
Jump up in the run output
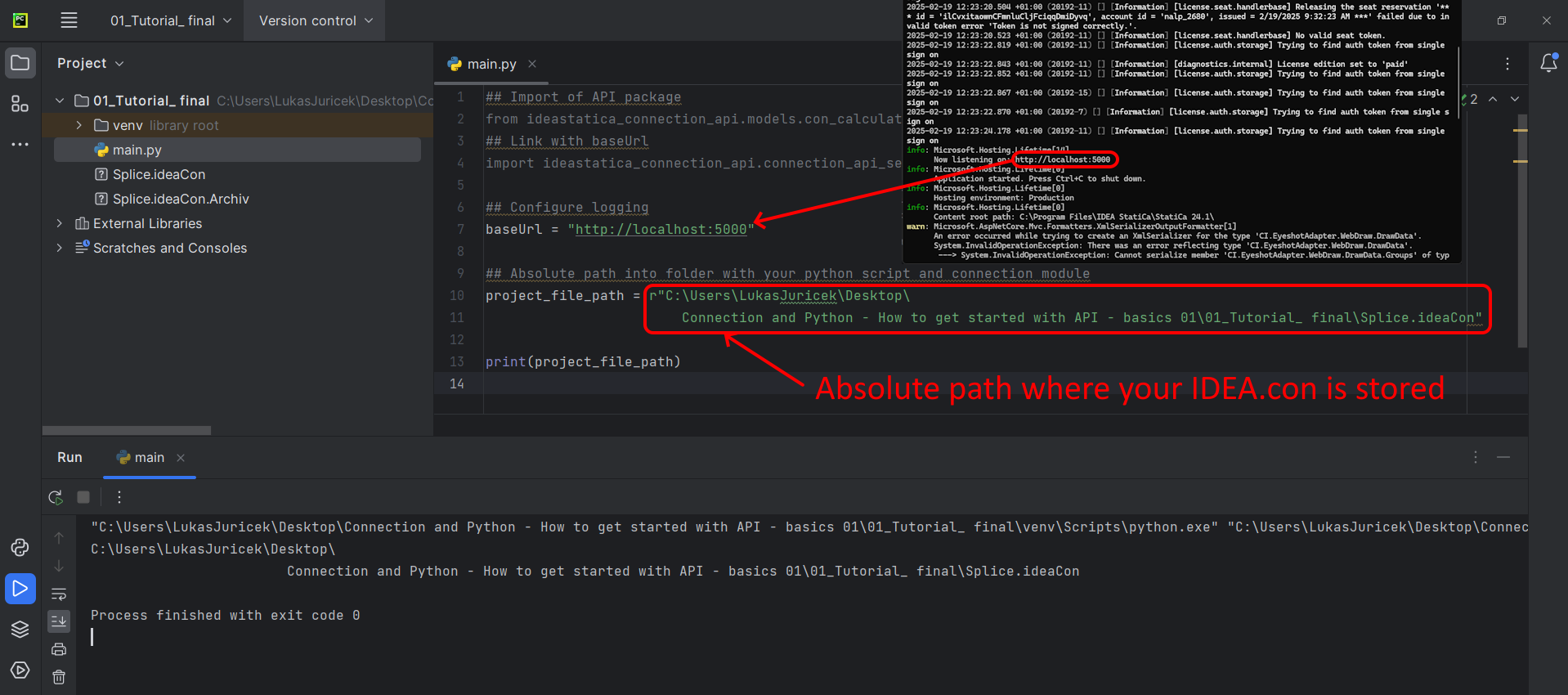coord(59,538)
